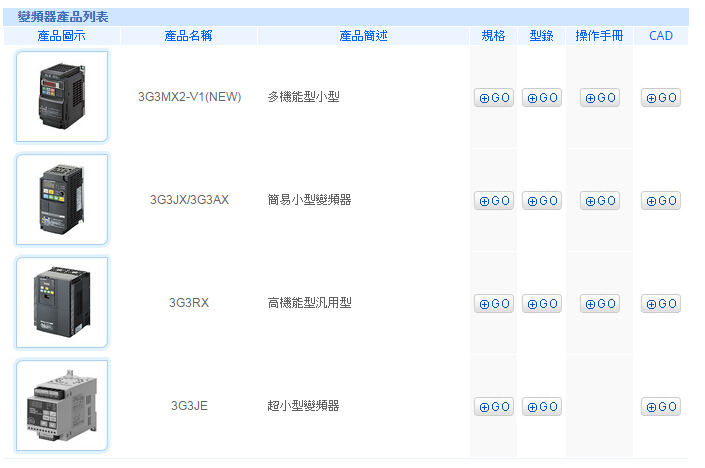Viewport: 705px width, 468px height.
Task: Select product name 3G3JX/3G3AX
Action: coord(189,200)
